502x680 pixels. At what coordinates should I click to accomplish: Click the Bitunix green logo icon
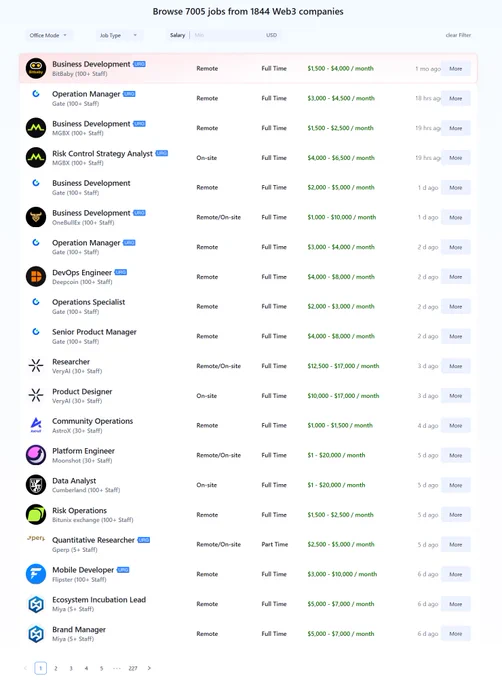(x=36, y=515)
